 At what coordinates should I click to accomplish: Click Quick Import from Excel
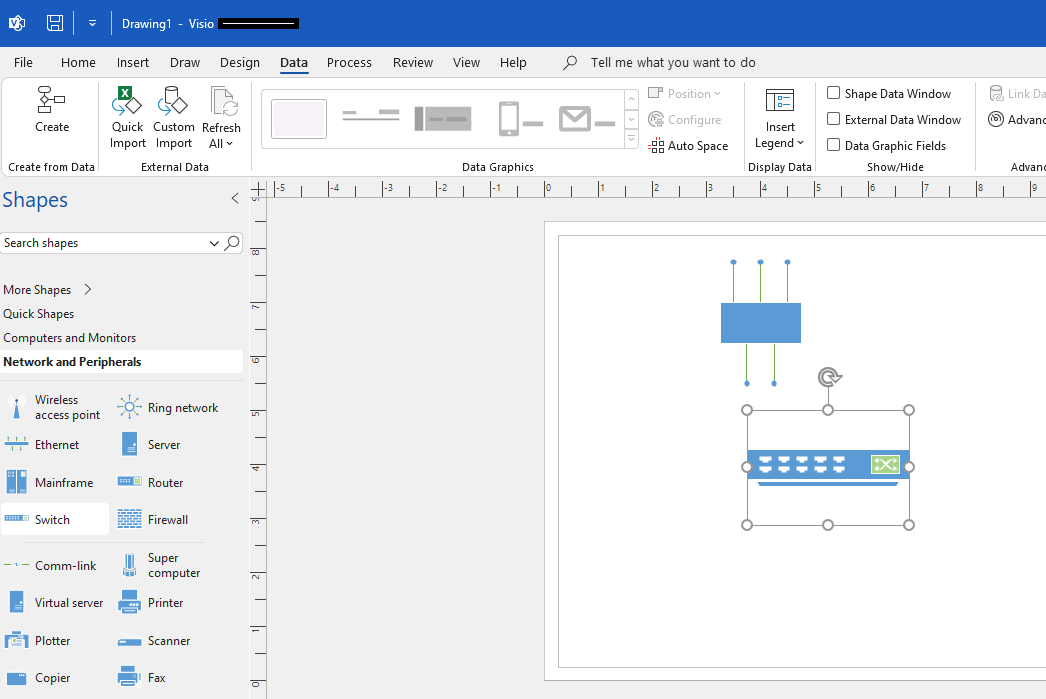pyautogui.click(x=127, y=118)
